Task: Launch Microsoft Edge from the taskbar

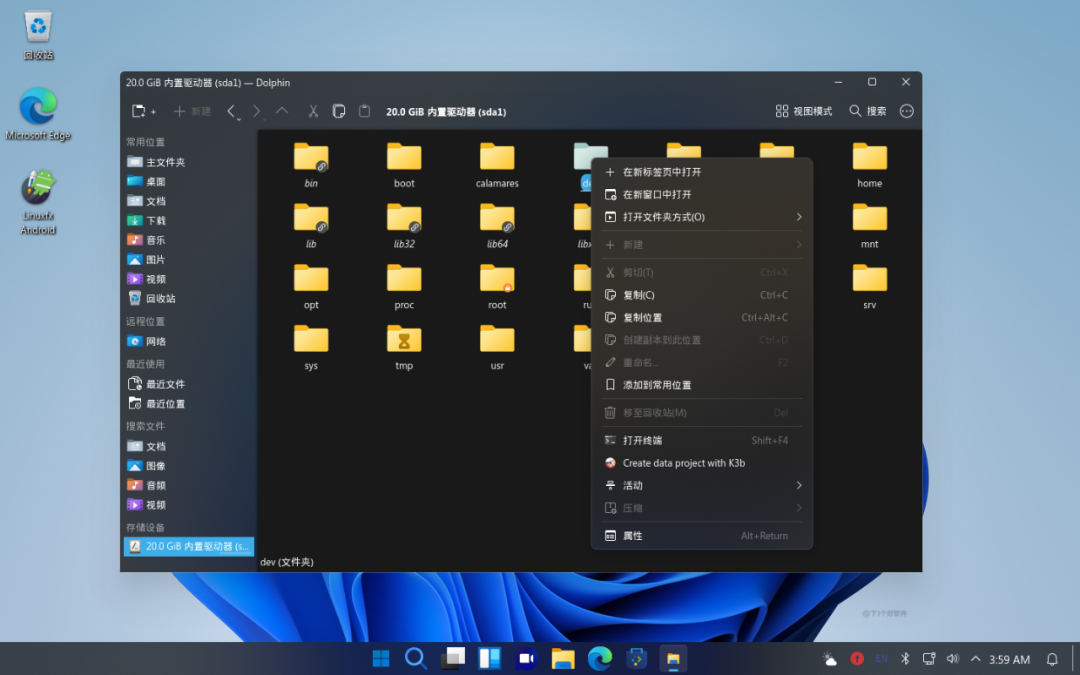Action: tap(599, 659)
